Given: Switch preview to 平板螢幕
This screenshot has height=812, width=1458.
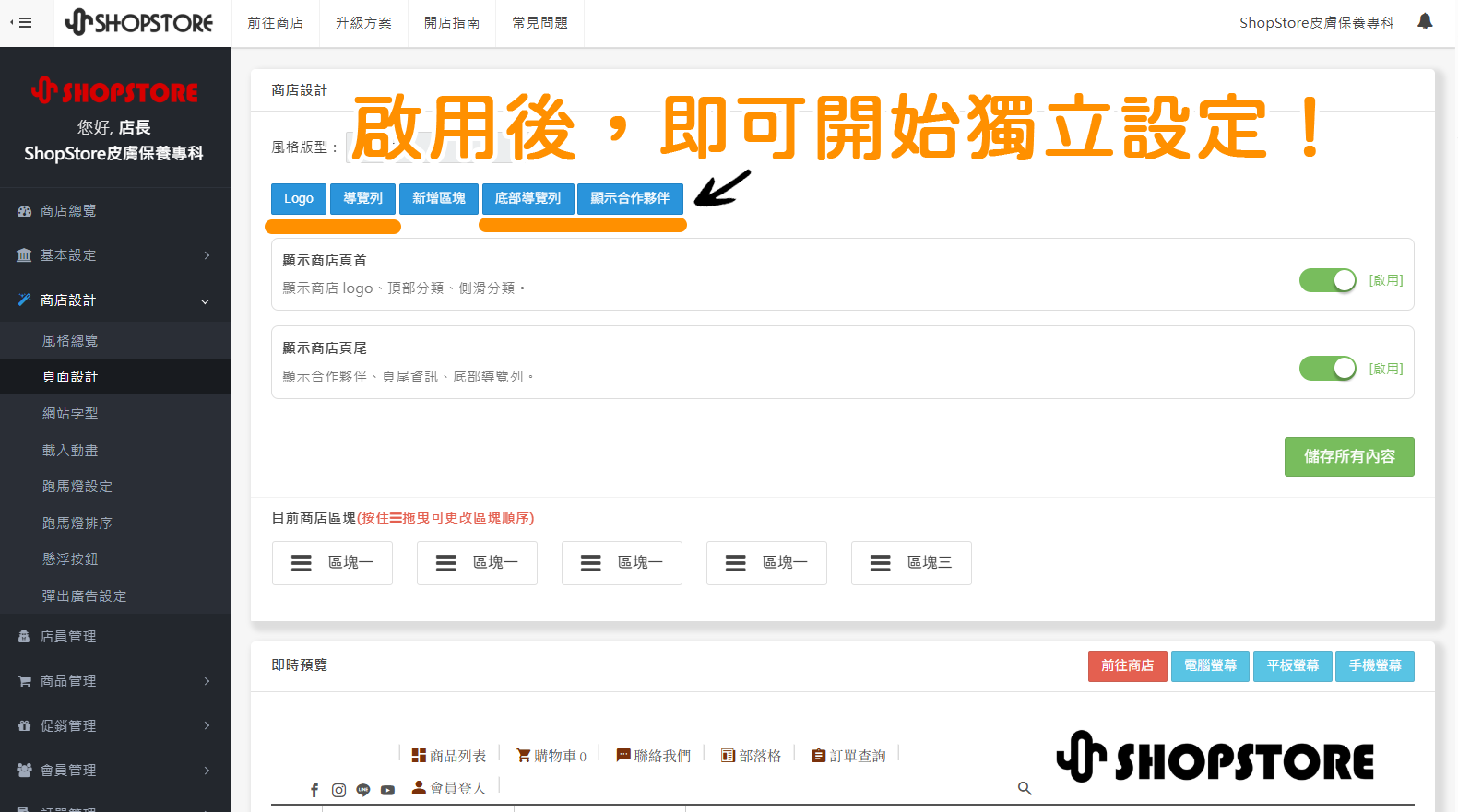Looking at the screenshot, I should pos(1293,666).
